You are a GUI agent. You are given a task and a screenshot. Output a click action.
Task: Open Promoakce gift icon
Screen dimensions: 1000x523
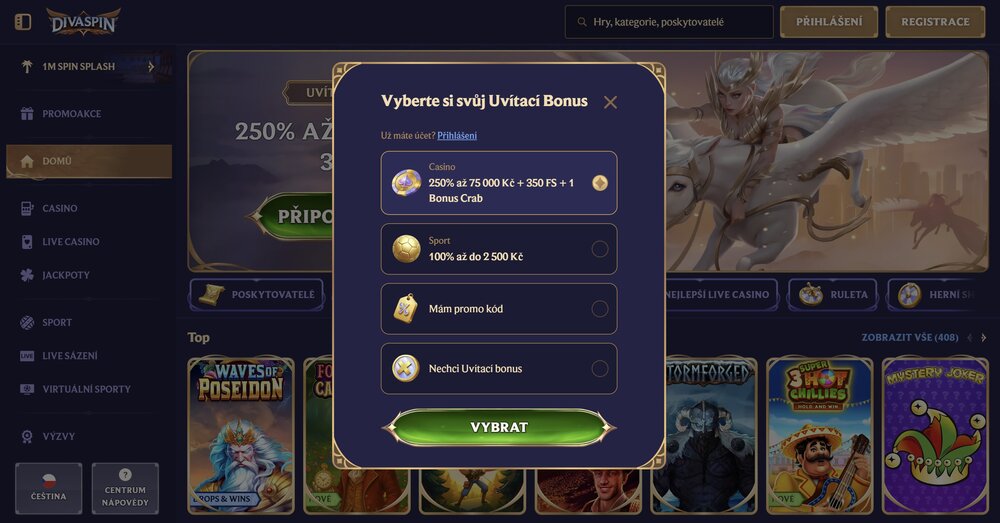(27, 114)
